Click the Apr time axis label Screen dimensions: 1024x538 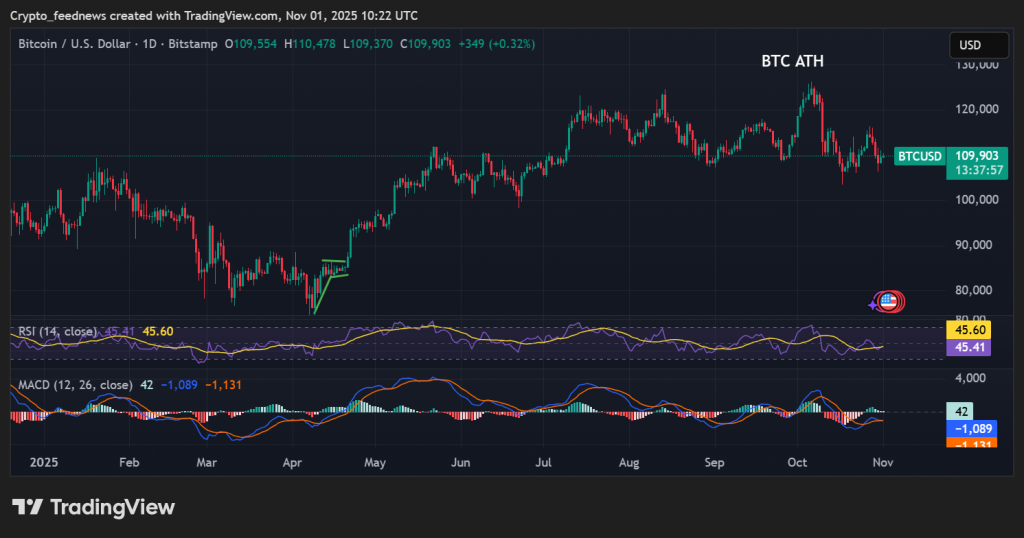point(292,462)
